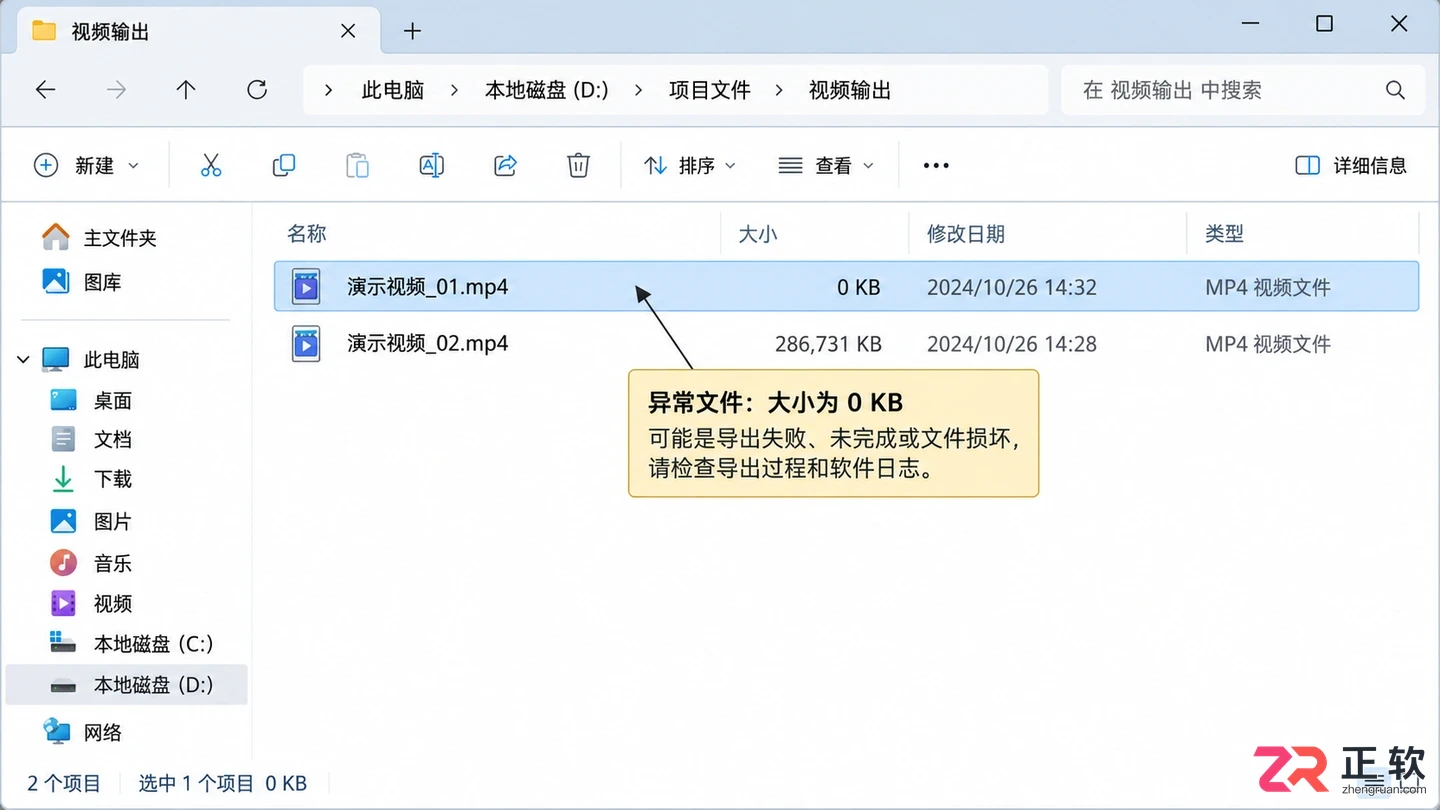Open the three-dot more options menu
Image resolution: width=1440 pixels, height=810 pixels.
point(936,165)
